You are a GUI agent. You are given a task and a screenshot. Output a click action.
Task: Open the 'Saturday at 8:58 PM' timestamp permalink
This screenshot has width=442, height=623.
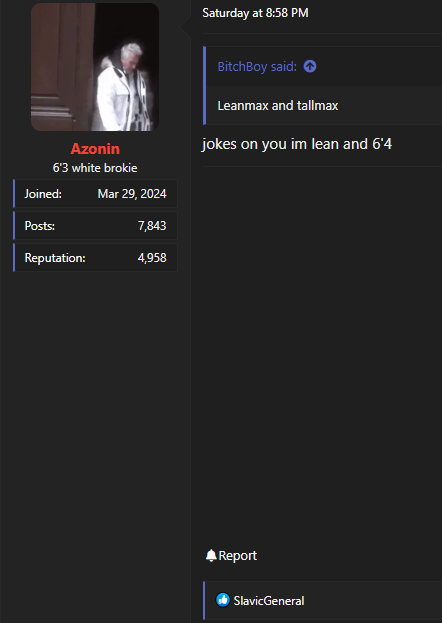(255, 13)
